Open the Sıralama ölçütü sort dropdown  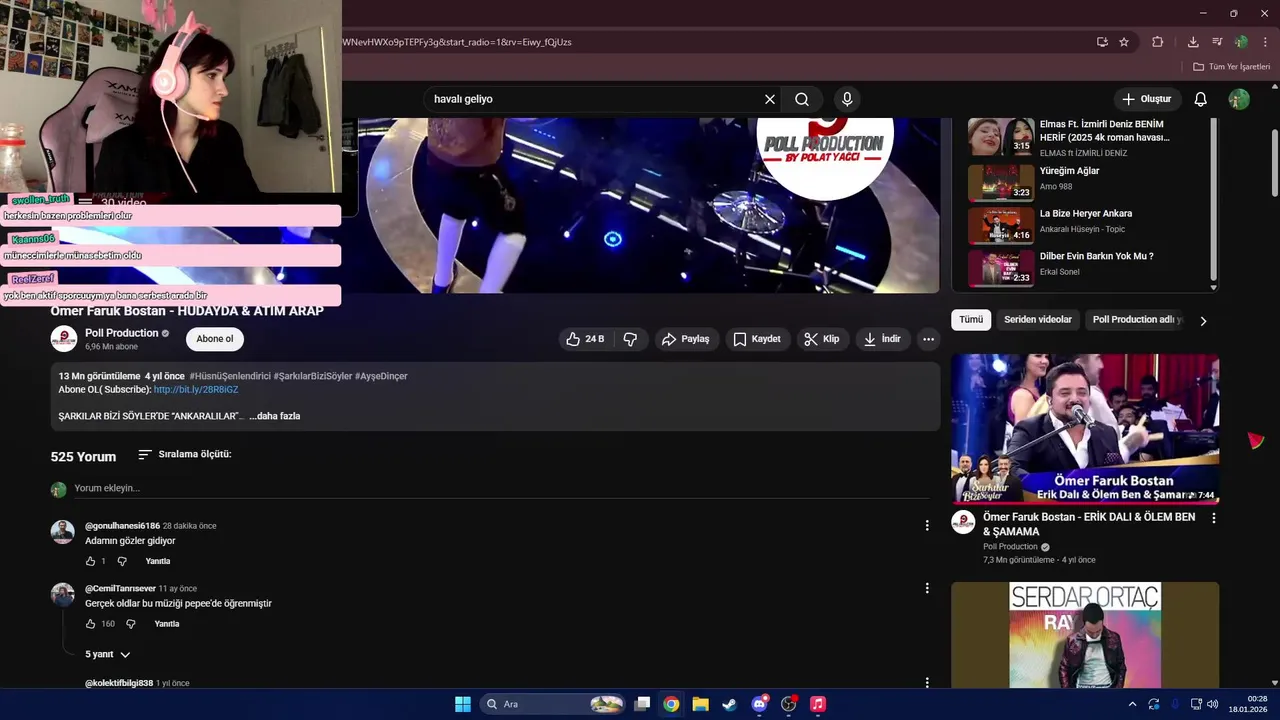[185, 454]
